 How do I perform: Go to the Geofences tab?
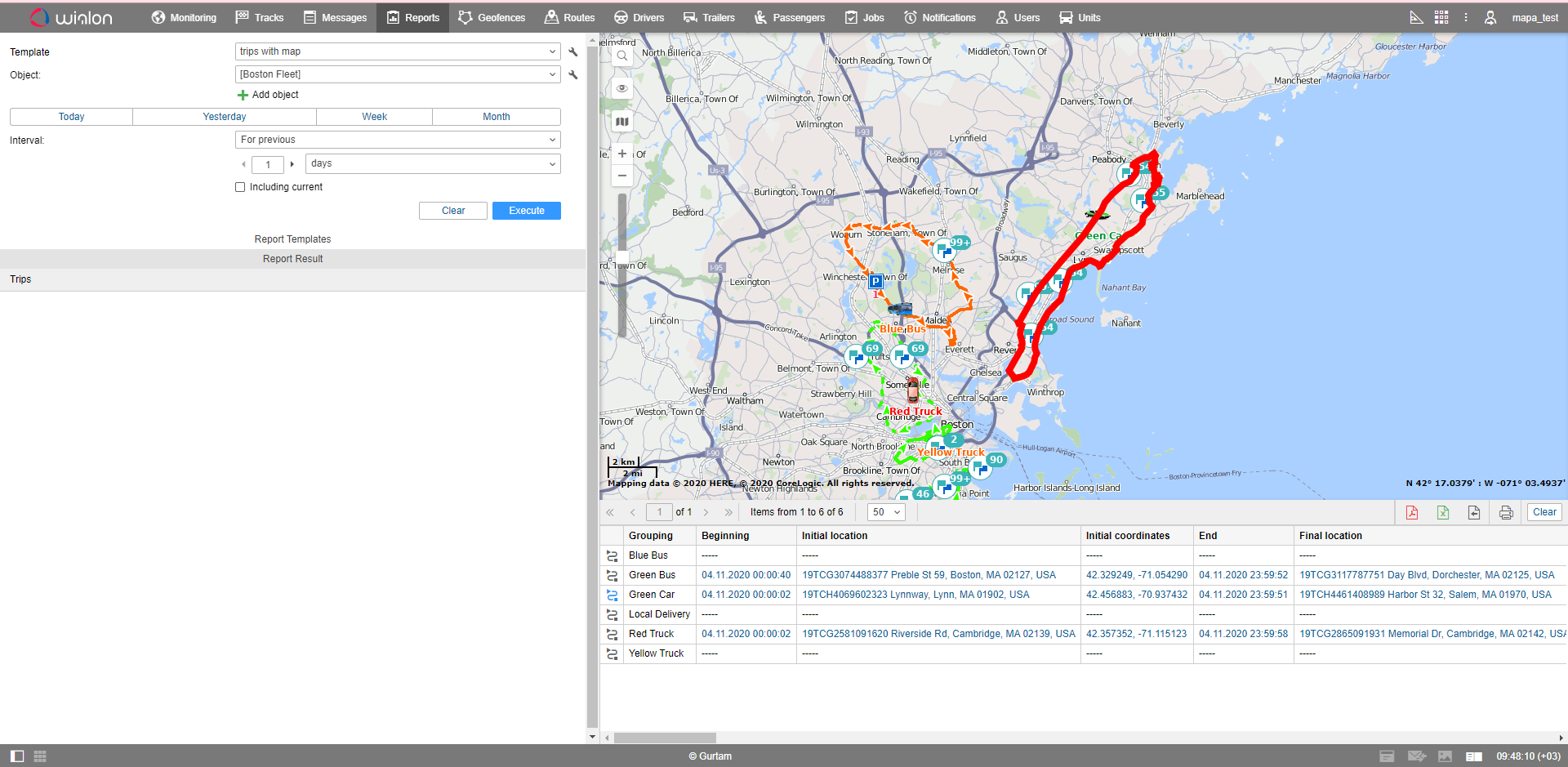[492, 17]
